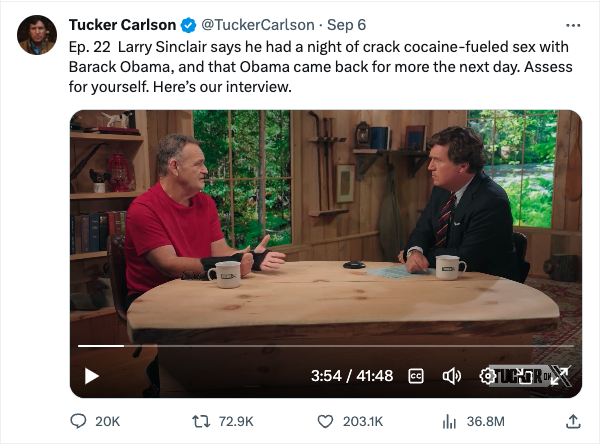Click the blue verified badge
This screenshot has width=601, height=444.
[x=188, y=25]
